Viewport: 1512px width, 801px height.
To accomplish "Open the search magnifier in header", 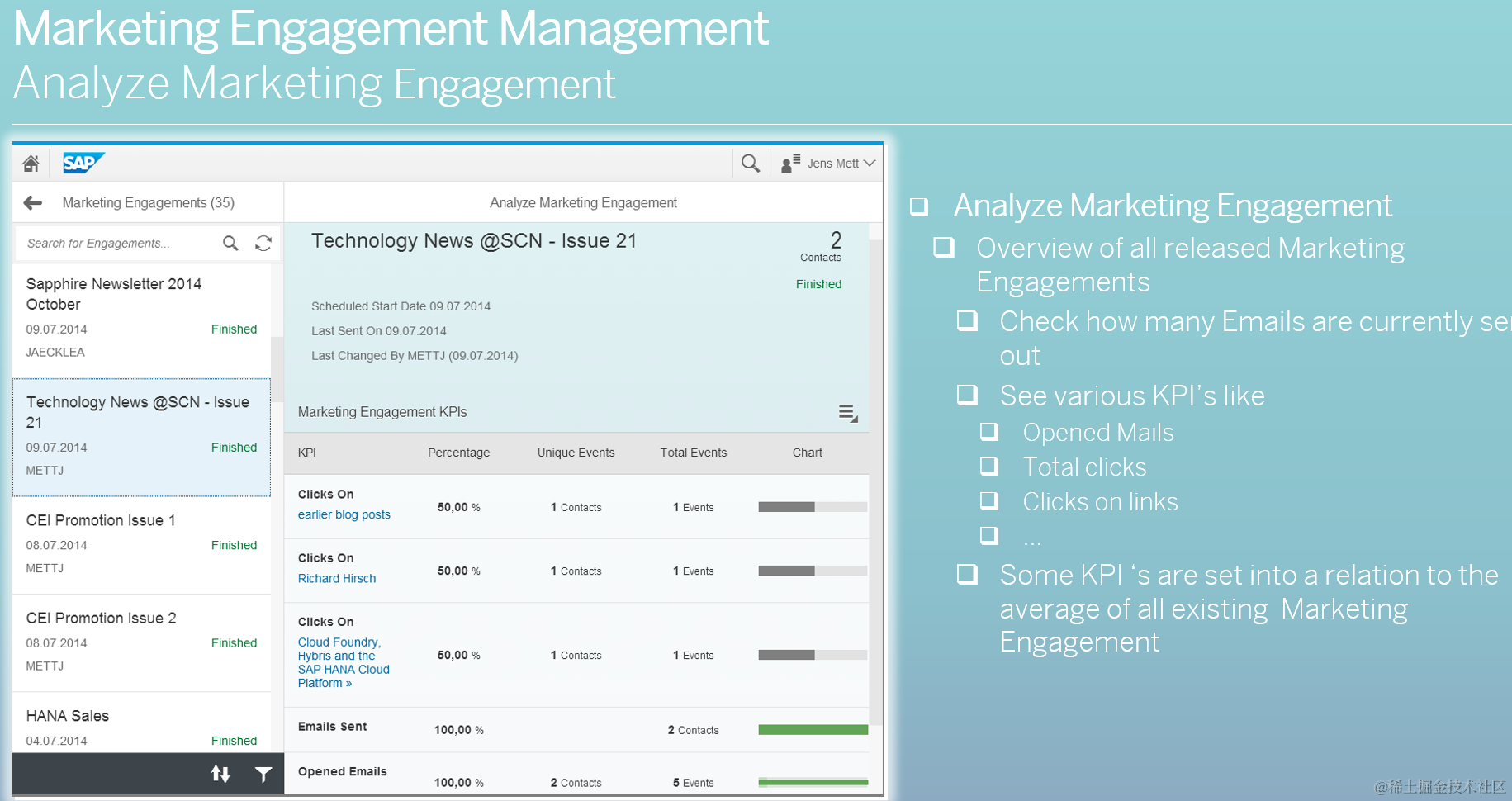I will click(750, 164).
